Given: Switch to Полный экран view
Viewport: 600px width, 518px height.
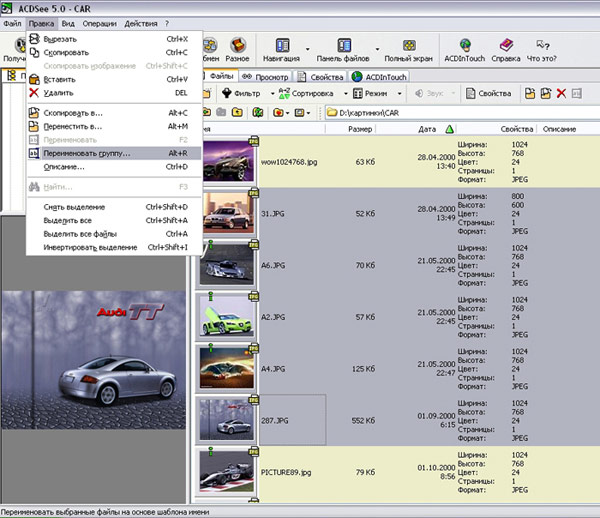Looking at the screenshot, I should point(408,50).
